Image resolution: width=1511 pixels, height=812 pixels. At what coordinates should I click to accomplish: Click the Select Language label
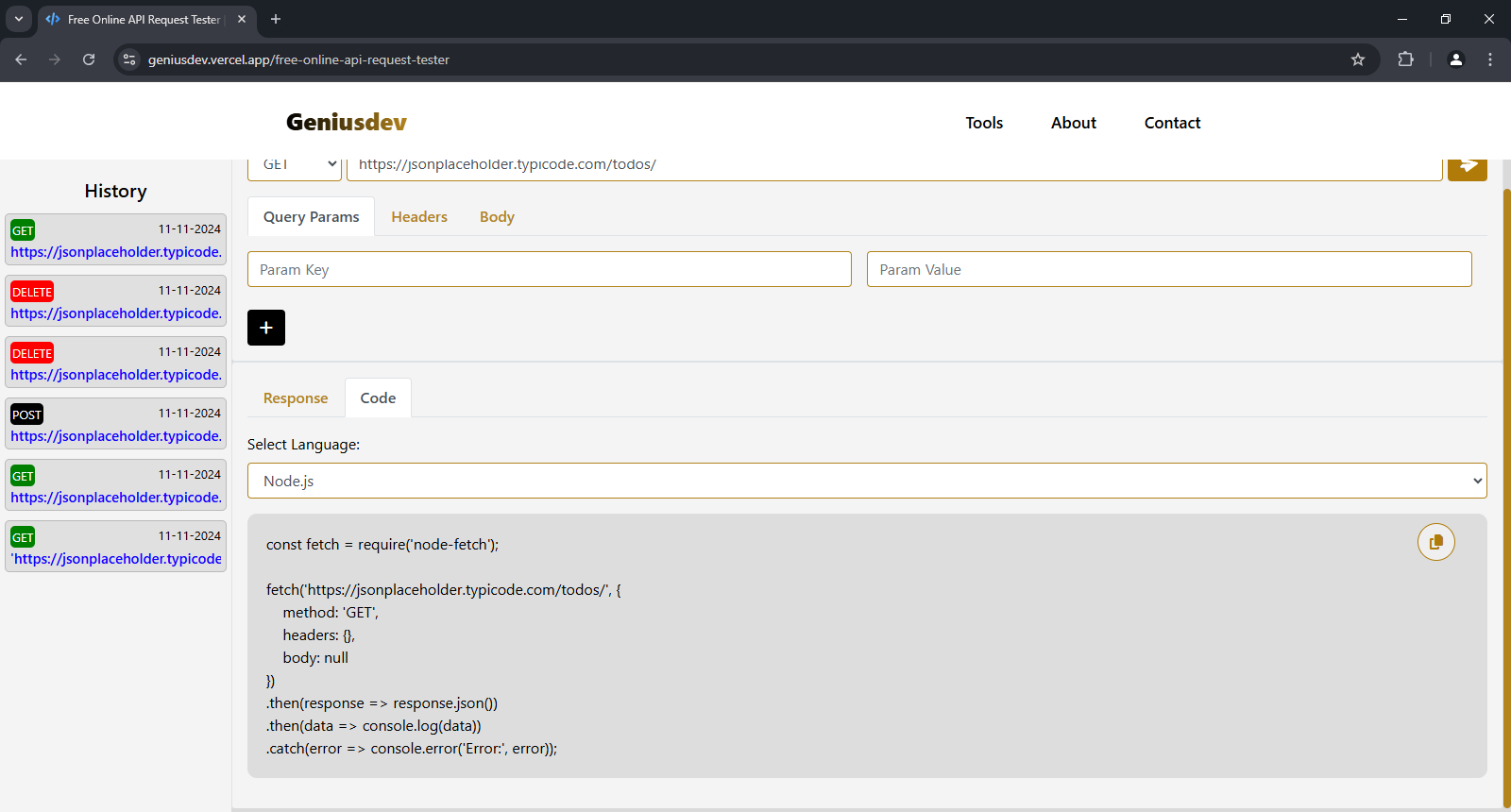(303, 445)
